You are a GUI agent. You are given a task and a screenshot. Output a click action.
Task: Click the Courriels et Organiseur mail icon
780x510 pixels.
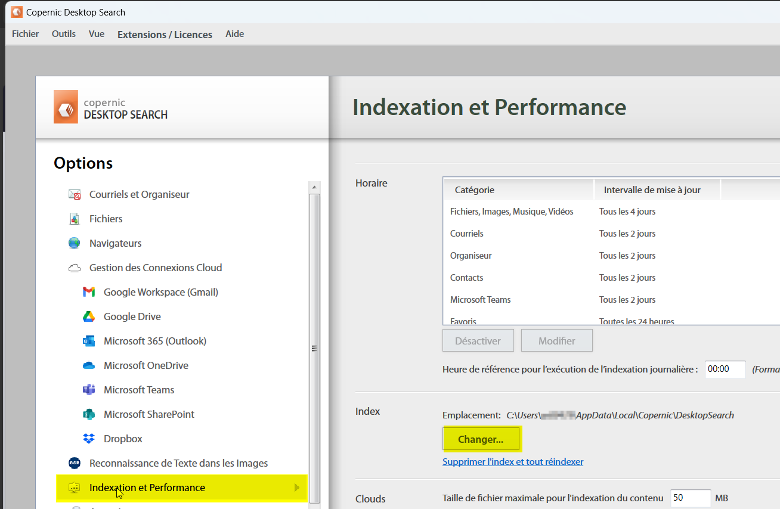(x=74, y=195)
